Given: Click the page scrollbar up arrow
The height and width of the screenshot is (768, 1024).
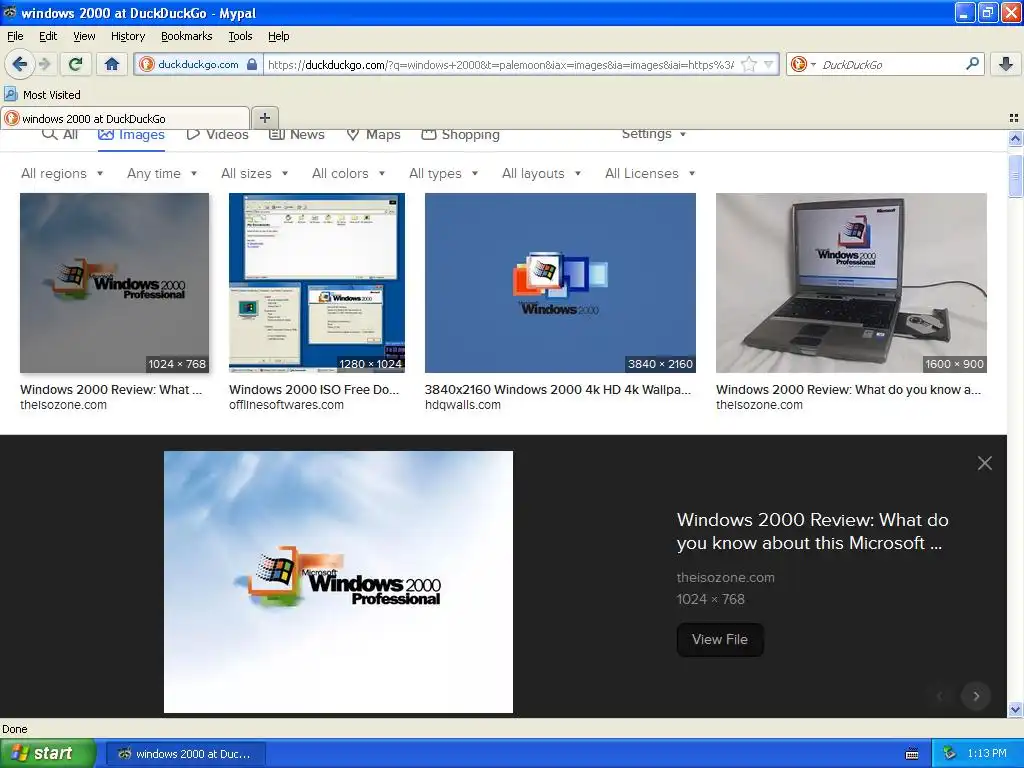Looking at the screenshot, I should pos(1015,138).
